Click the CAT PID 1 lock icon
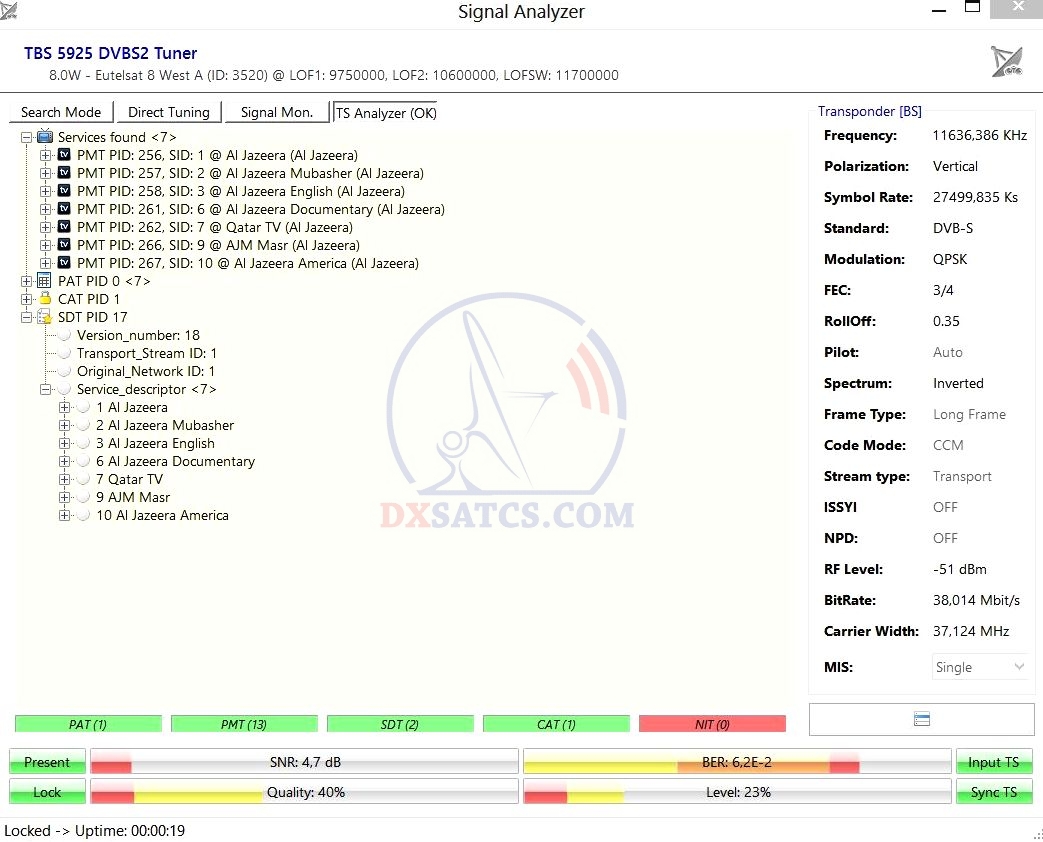 [x=45, y=299]
